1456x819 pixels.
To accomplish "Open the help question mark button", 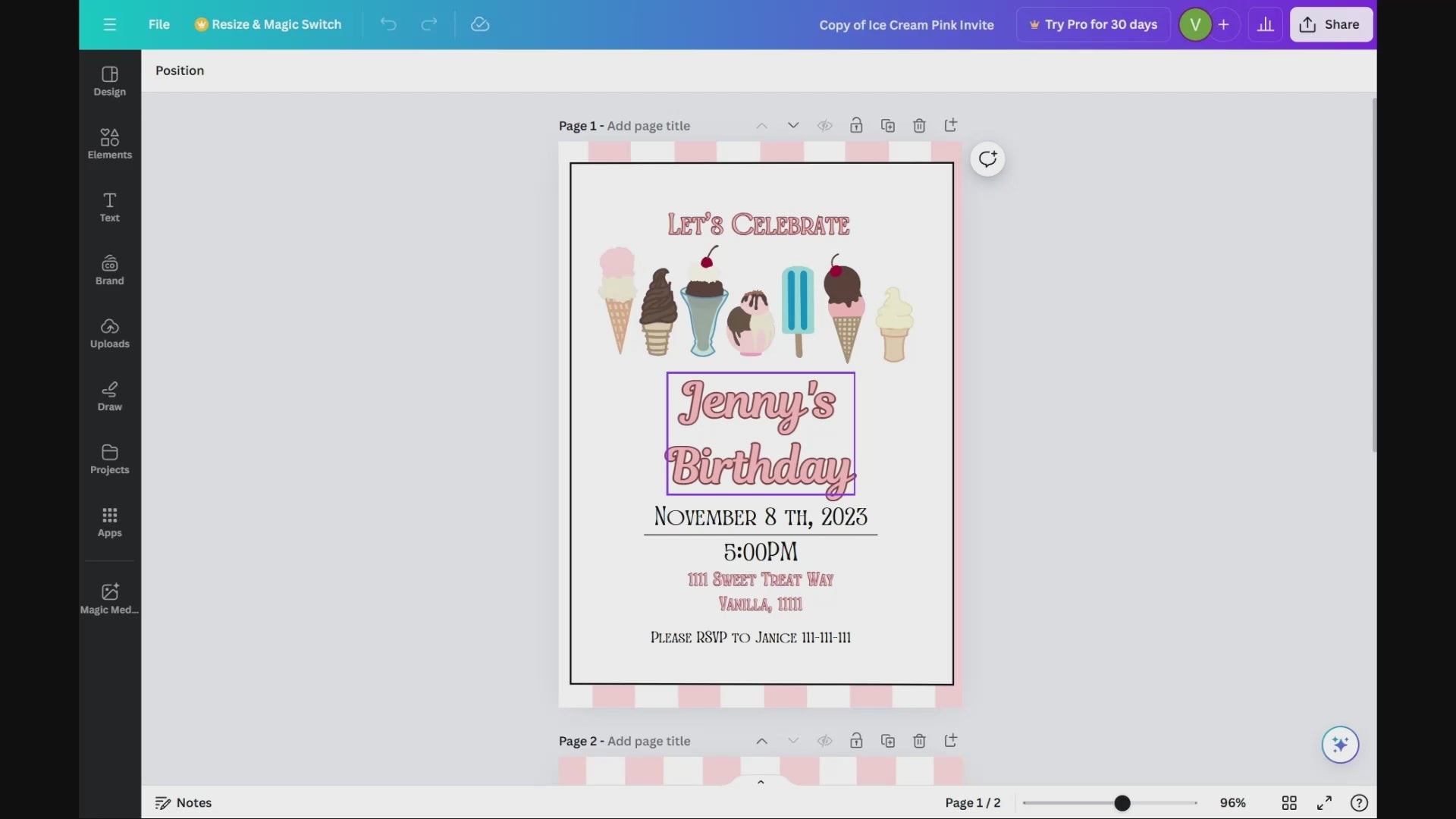I will point(1359,802).
